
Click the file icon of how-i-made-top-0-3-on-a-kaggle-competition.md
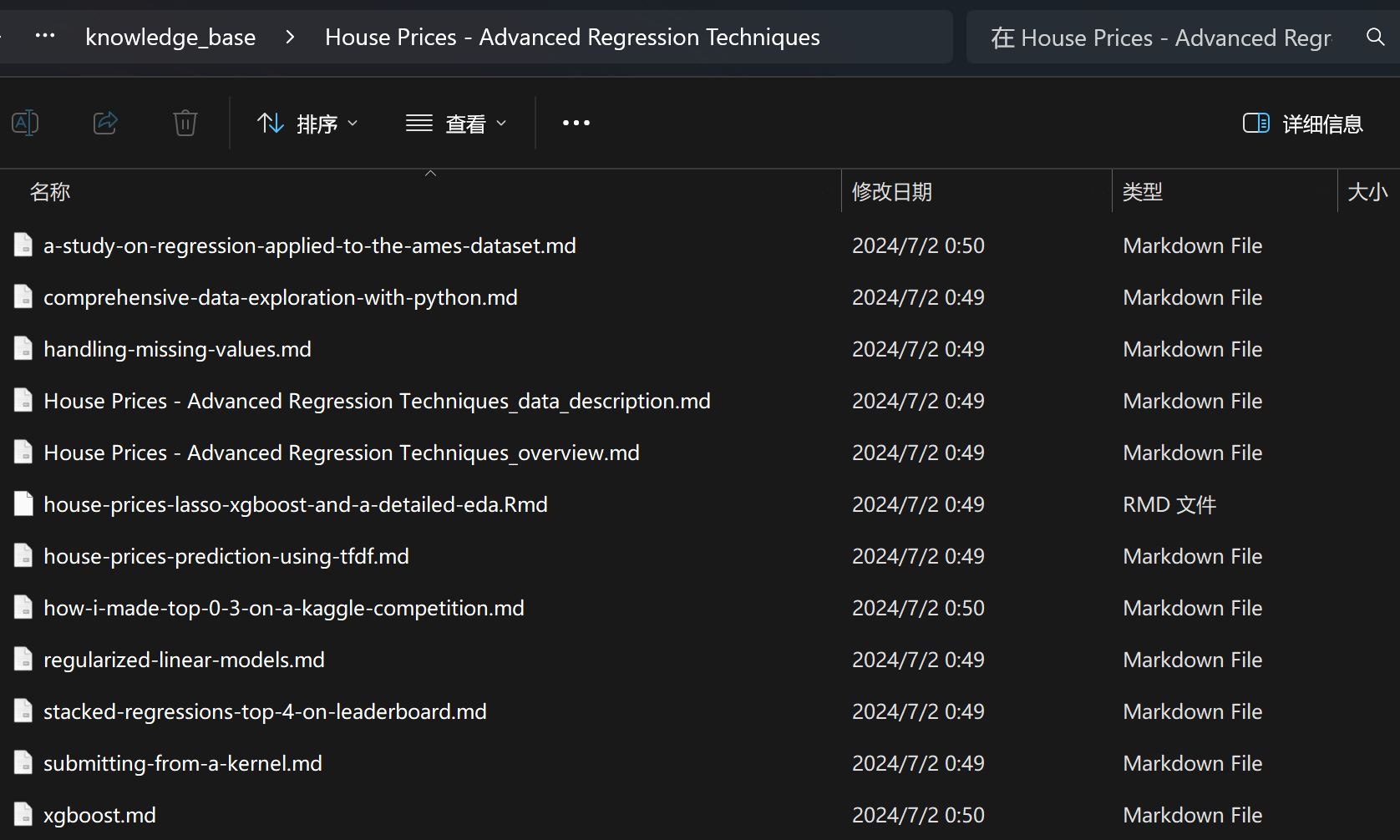[23, 607]
